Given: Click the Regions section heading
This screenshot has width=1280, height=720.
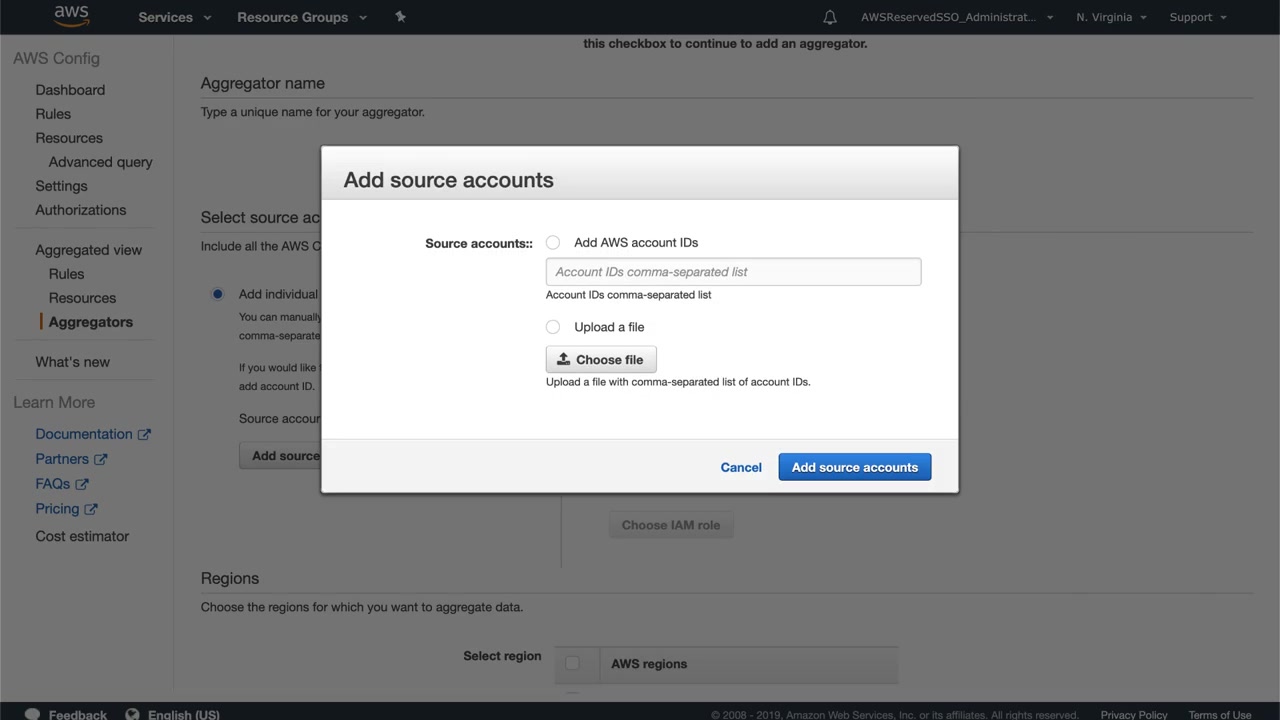Looking at the screenshot, I should pyautogui.click(x=229, y=578).
